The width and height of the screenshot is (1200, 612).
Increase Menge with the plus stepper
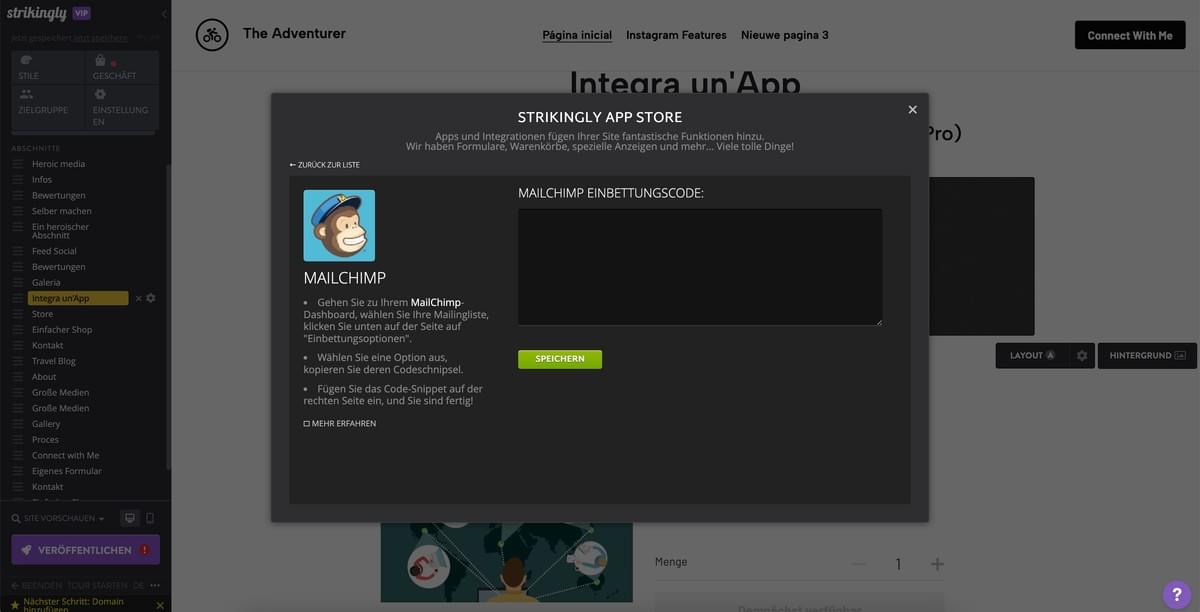pos(937,564)
